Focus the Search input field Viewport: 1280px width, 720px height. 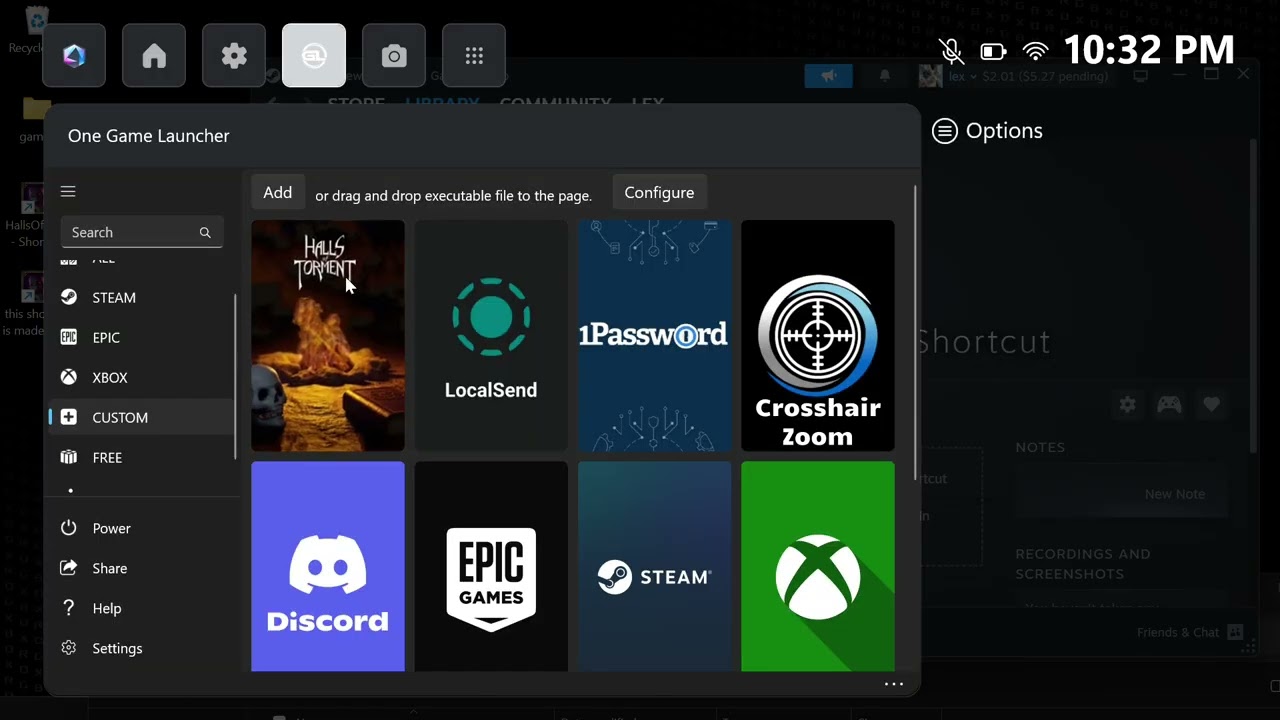pos(142,232)
